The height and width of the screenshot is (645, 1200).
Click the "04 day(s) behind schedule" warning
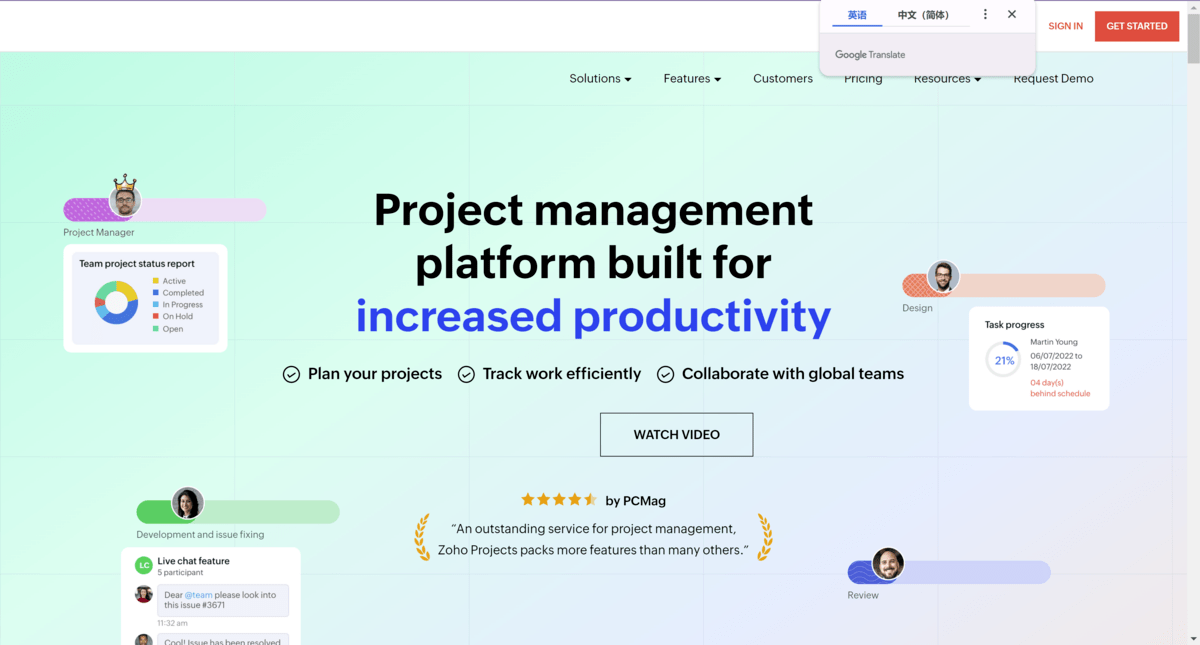[x=1060, y=388]
